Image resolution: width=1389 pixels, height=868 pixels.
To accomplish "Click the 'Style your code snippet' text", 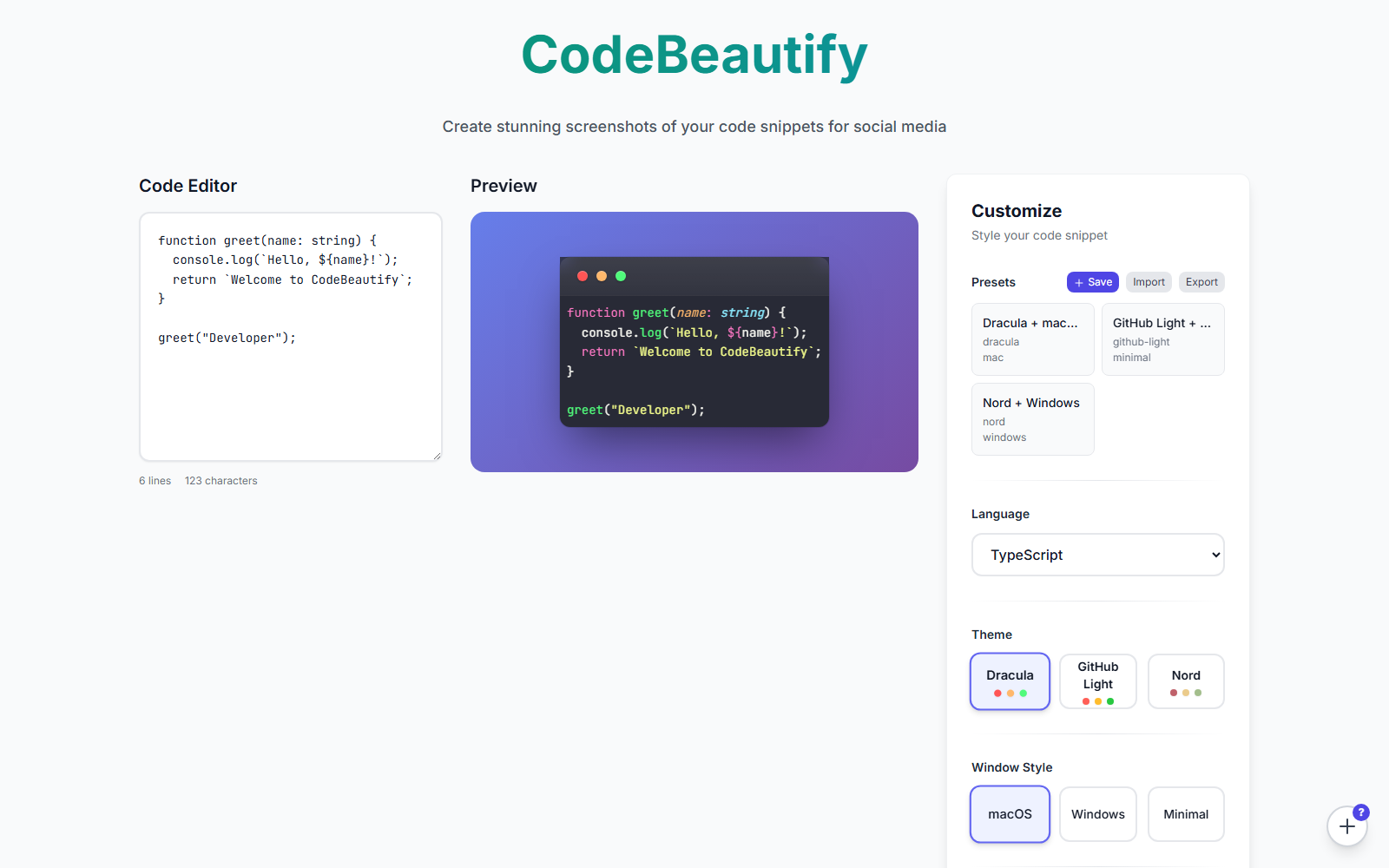I will tap(1039, 235).
